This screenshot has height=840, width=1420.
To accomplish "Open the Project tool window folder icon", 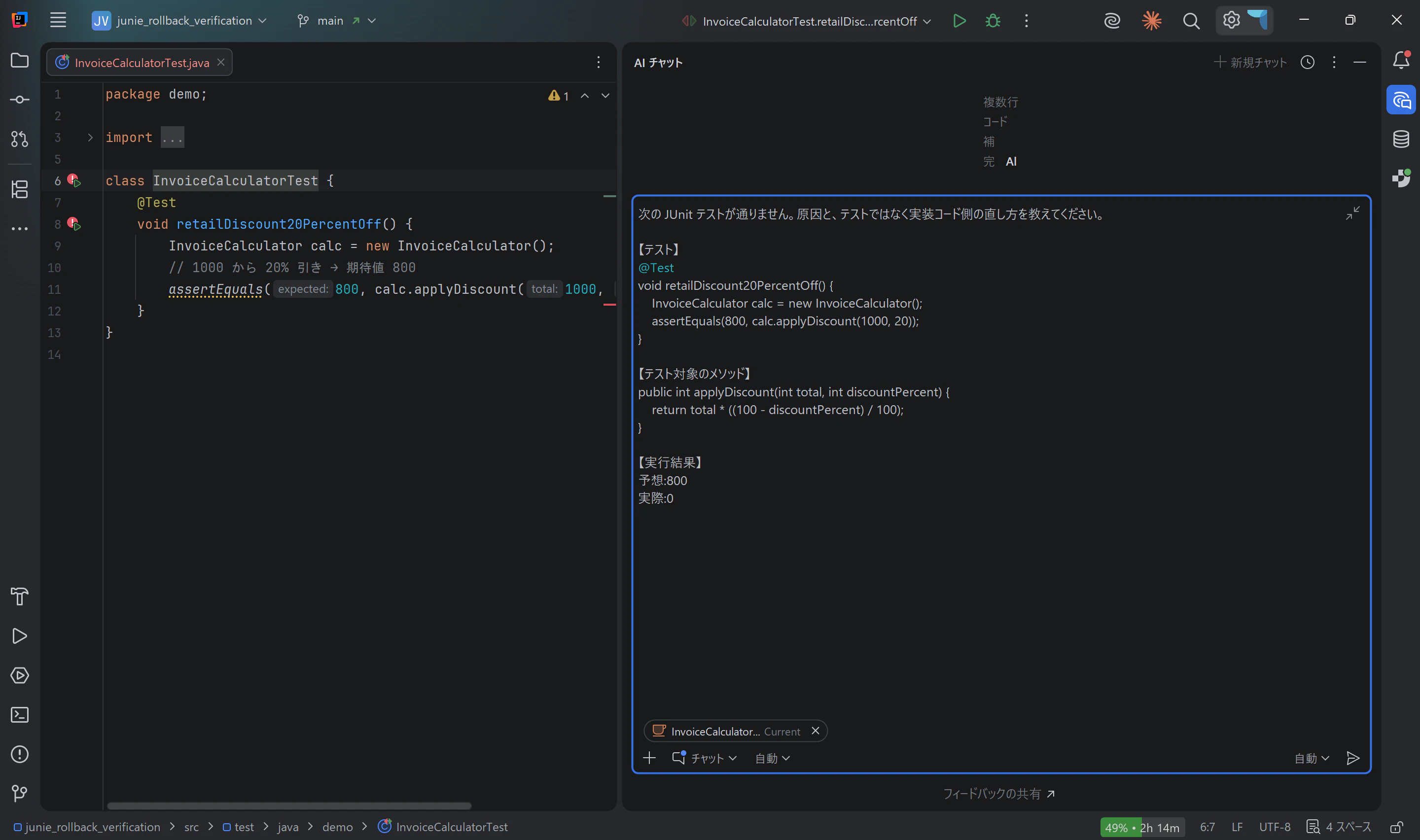I will tap(20, 60).
